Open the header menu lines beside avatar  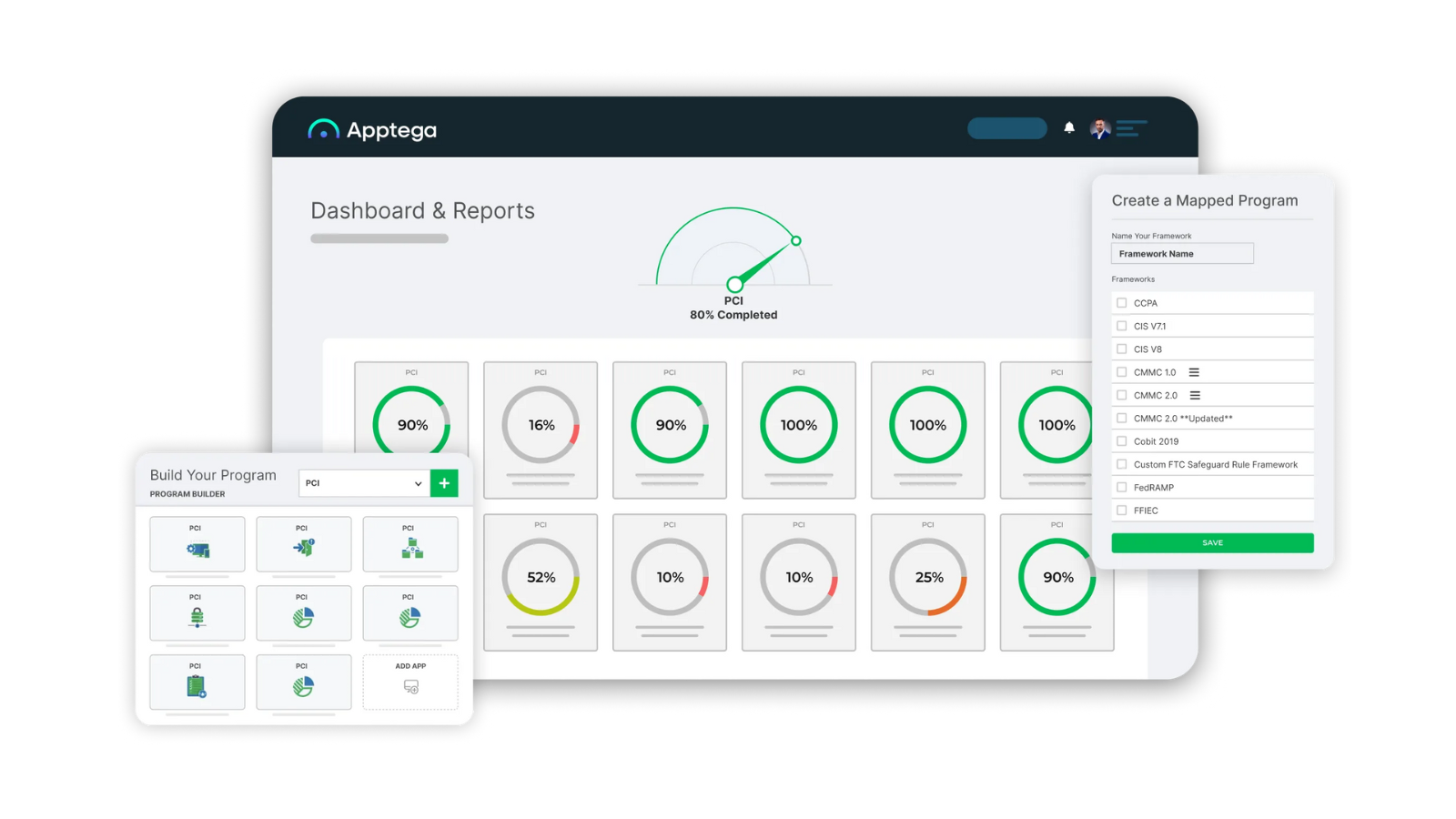tap(1131, 128)
